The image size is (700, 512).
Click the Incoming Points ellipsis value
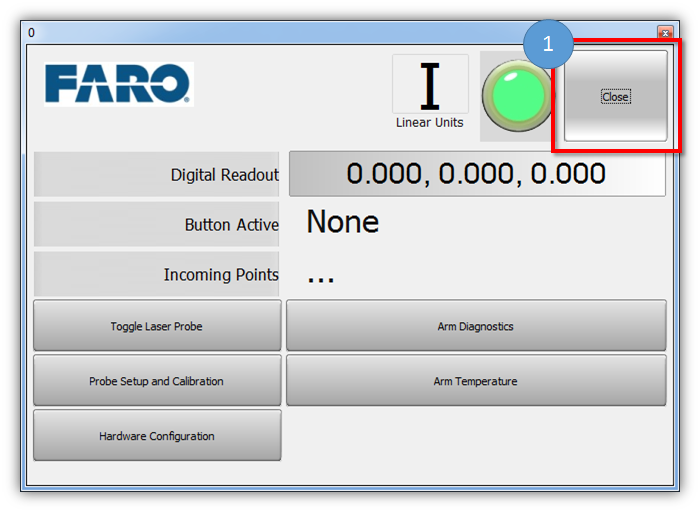tap(320, 277)
